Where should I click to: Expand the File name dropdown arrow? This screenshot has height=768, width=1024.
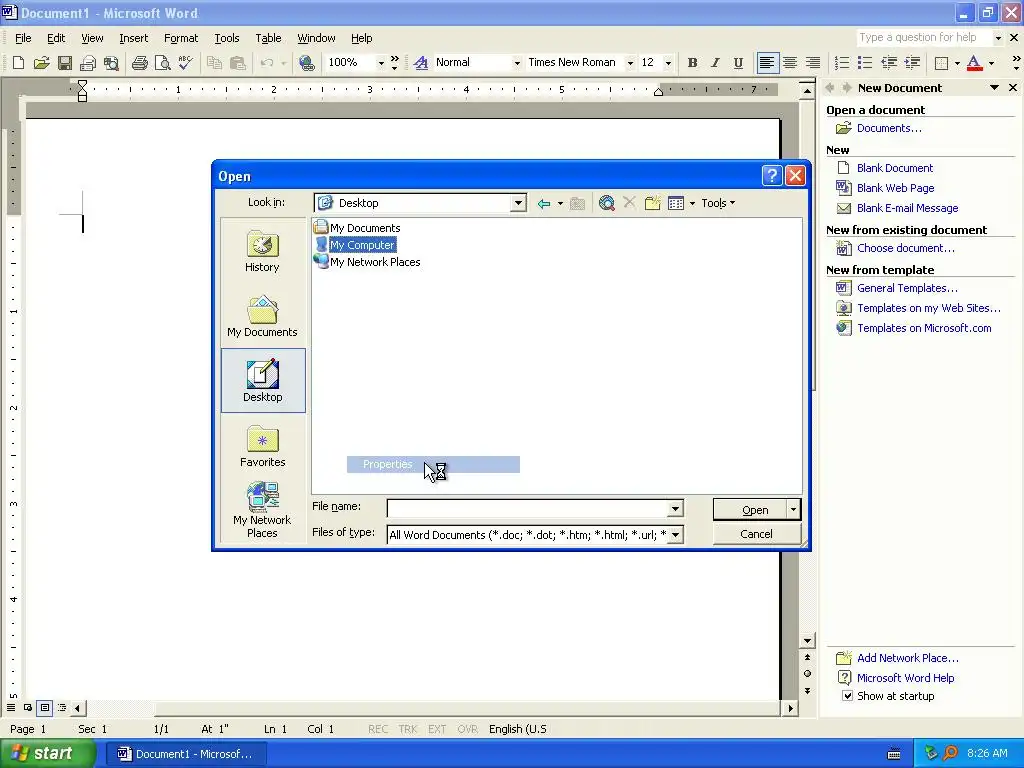[675, 508]
